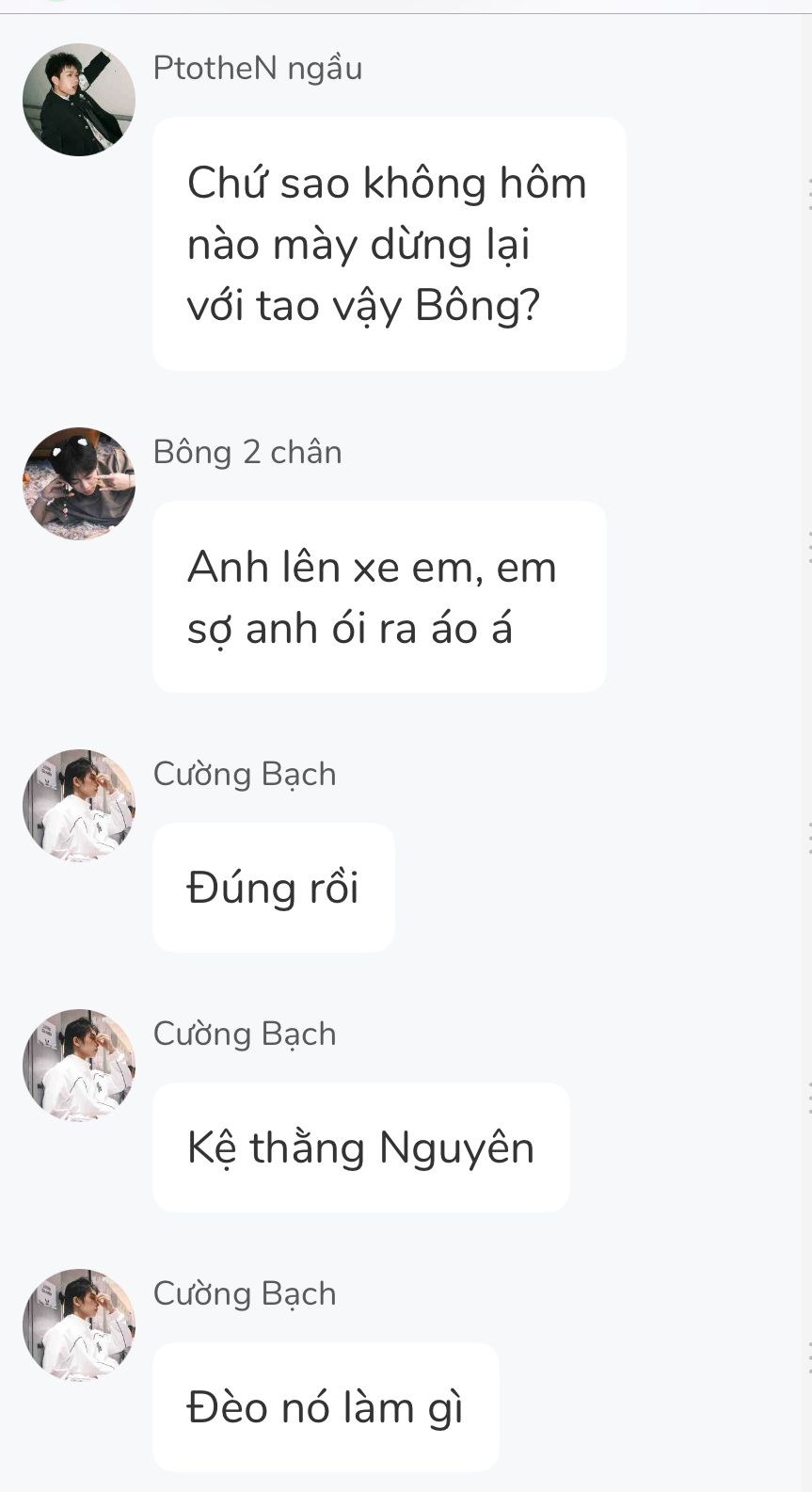Select the 'Anh lên xe em' message bubble

(x=379, y=597)
